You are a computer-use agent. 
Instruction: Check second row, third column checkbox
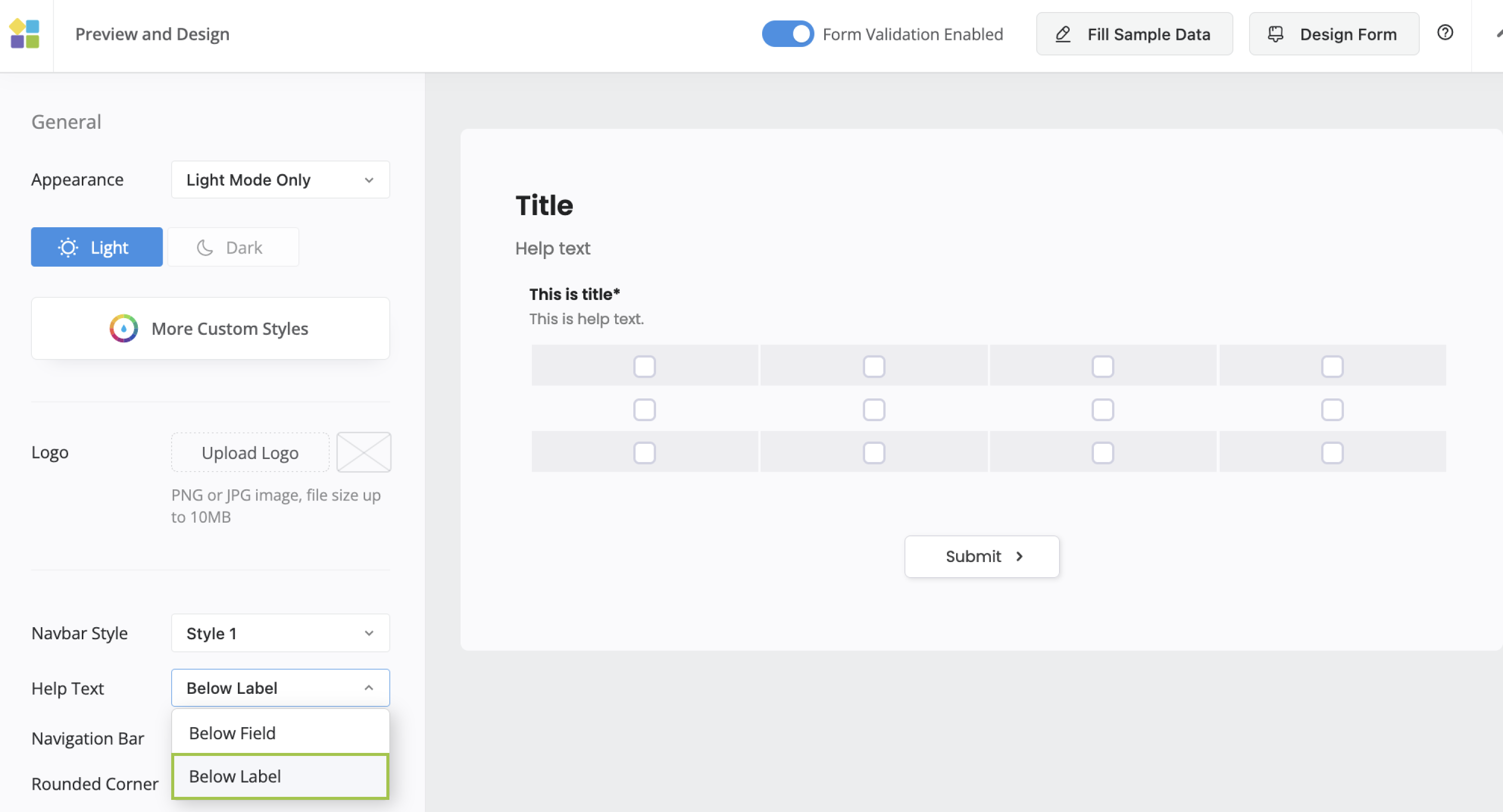[1103, 410]
